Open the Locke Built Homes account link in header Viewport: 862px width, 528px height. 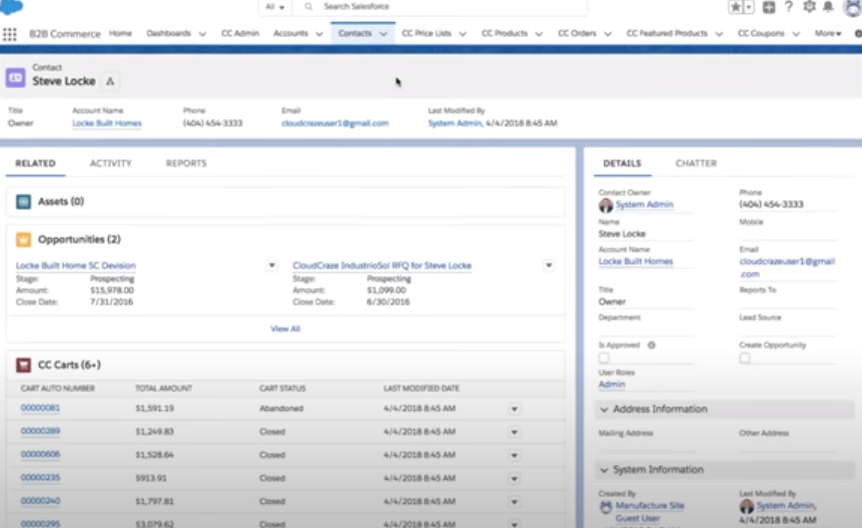[107, 123]
